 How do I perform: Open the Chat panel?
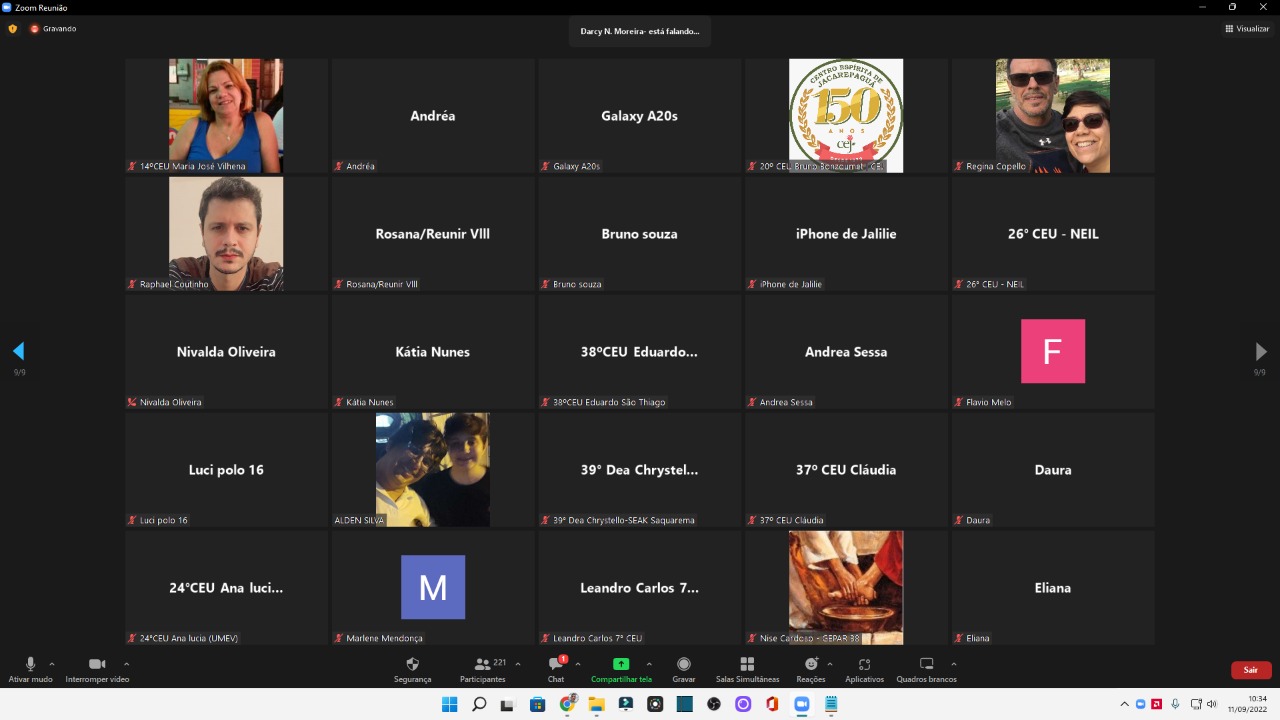pyautogui.click(x=555, y=668)
